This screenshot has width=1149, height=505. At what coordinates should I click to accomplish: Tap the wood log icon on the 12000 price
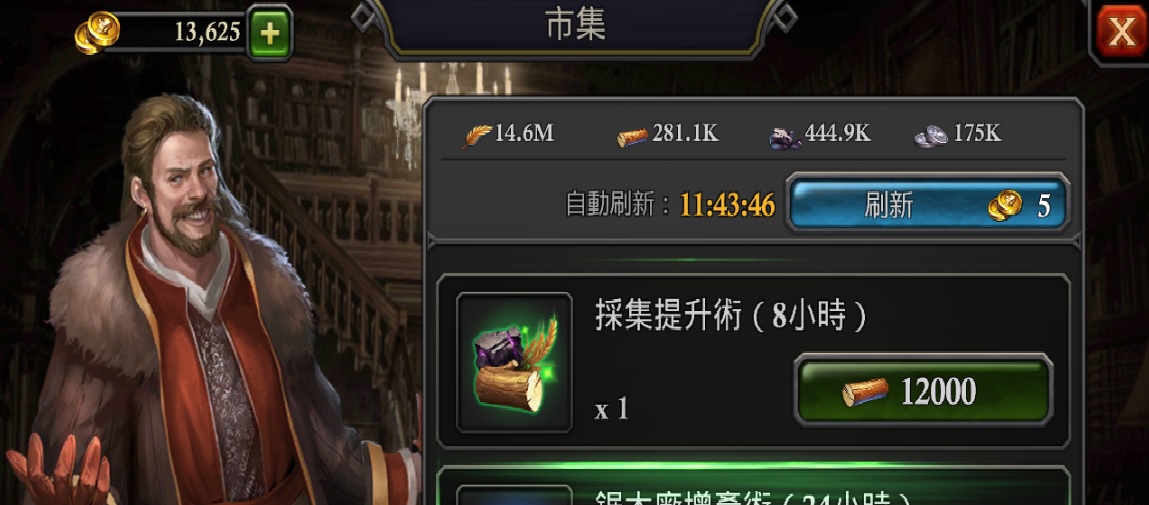[865, 393]
